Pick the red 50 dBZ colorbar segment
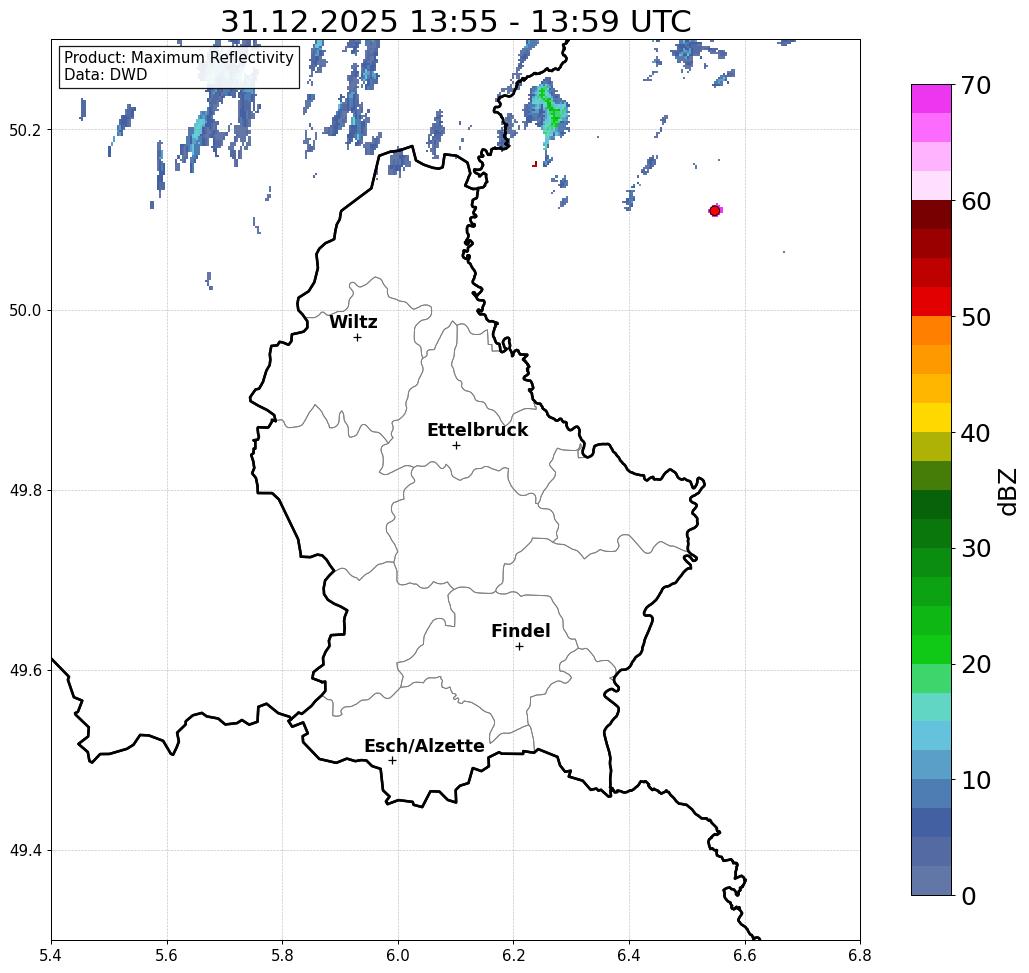Screen dimensions: 1029x973 (x=931, y=301)
